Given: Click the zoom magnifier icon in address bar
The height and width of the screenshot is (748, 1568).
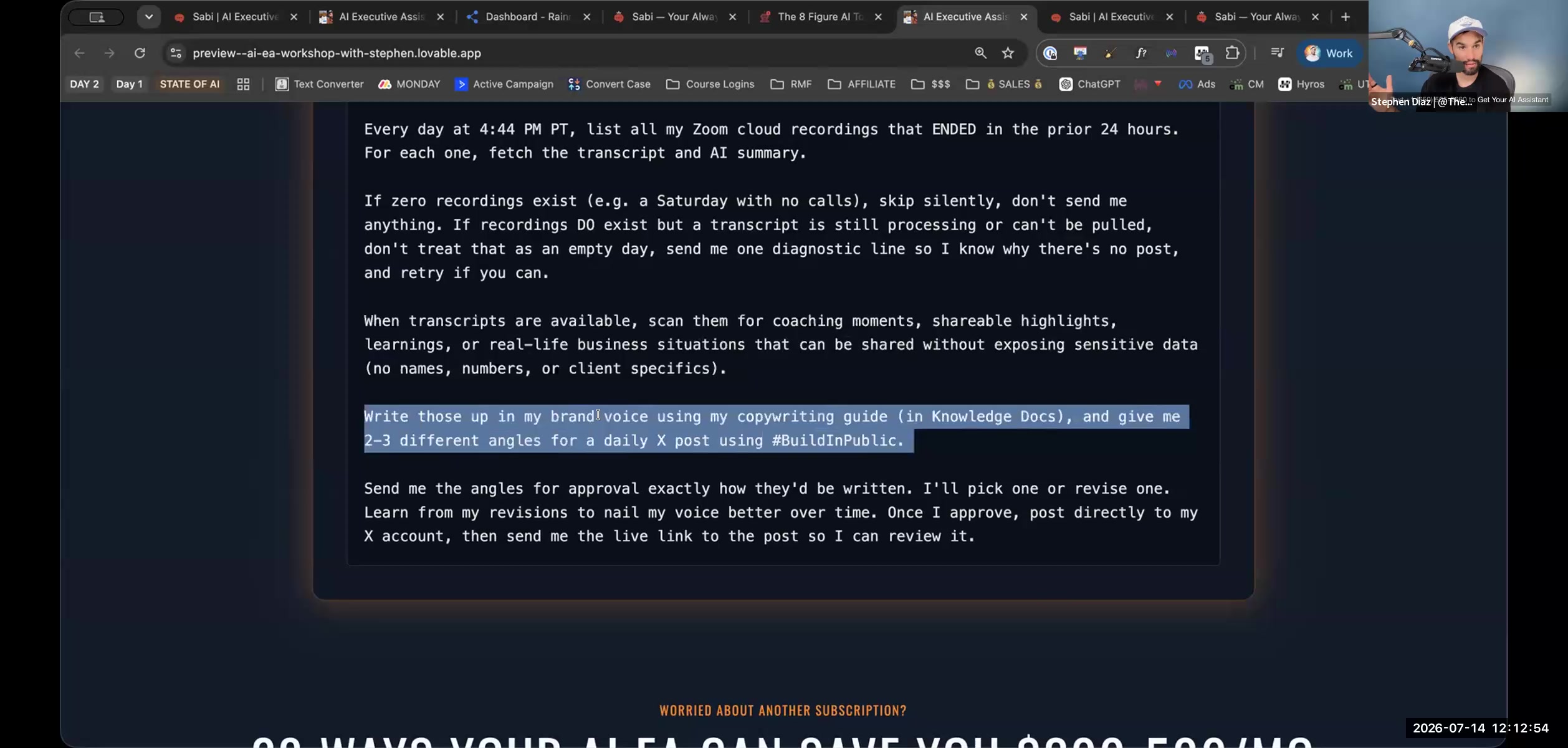Looking at the screenshot, I should coord(980,53).
